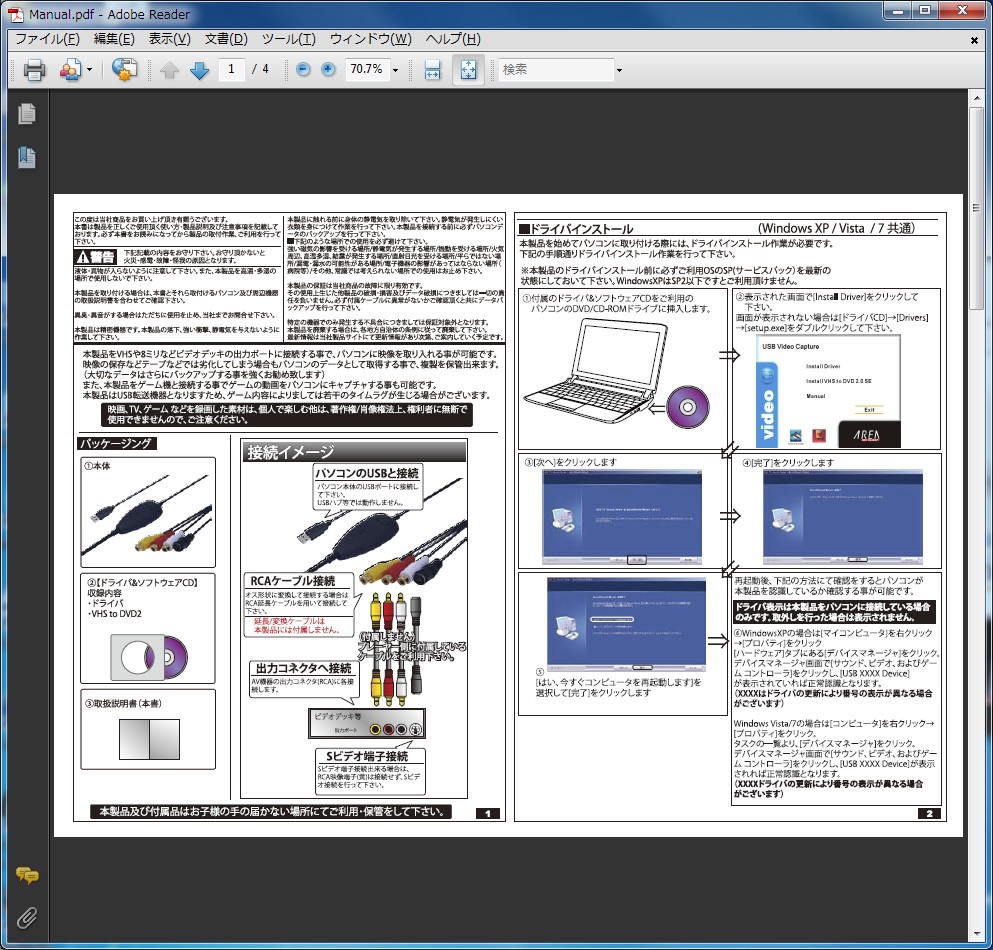Open the ウィンドウ(W) menu

tap(370, 39)
